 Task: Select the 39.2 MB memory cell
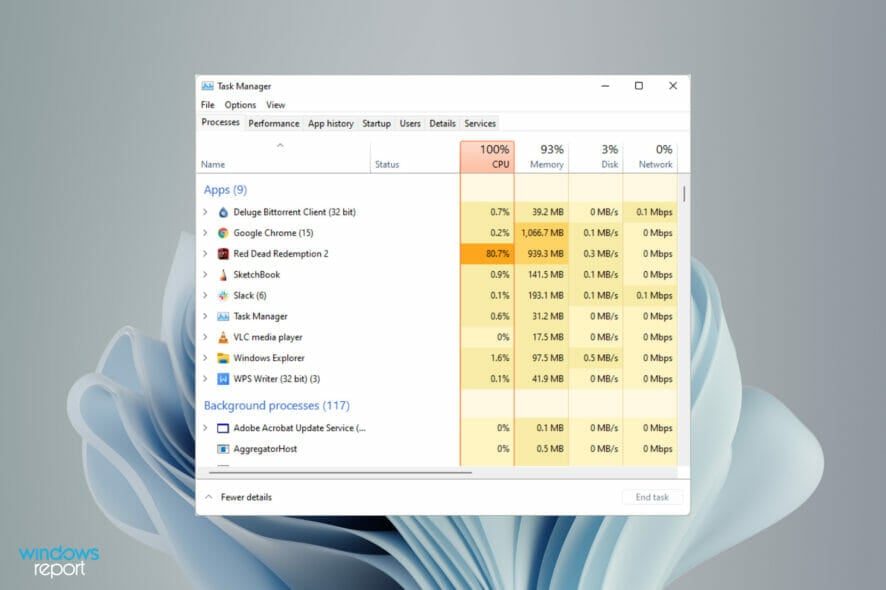(541, 212)
